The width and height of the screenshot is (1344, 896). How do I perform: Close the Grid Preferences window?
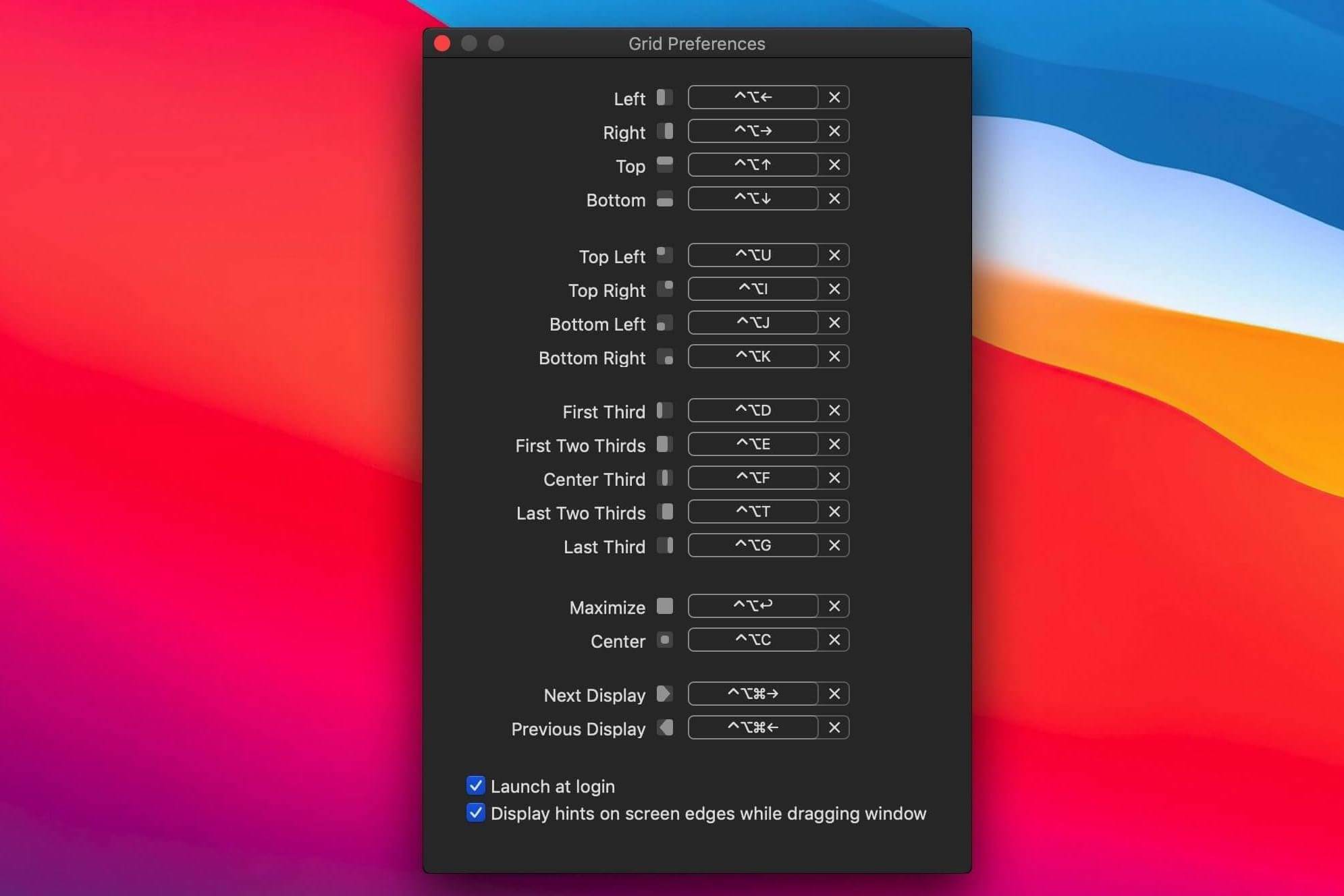point(442,43)
